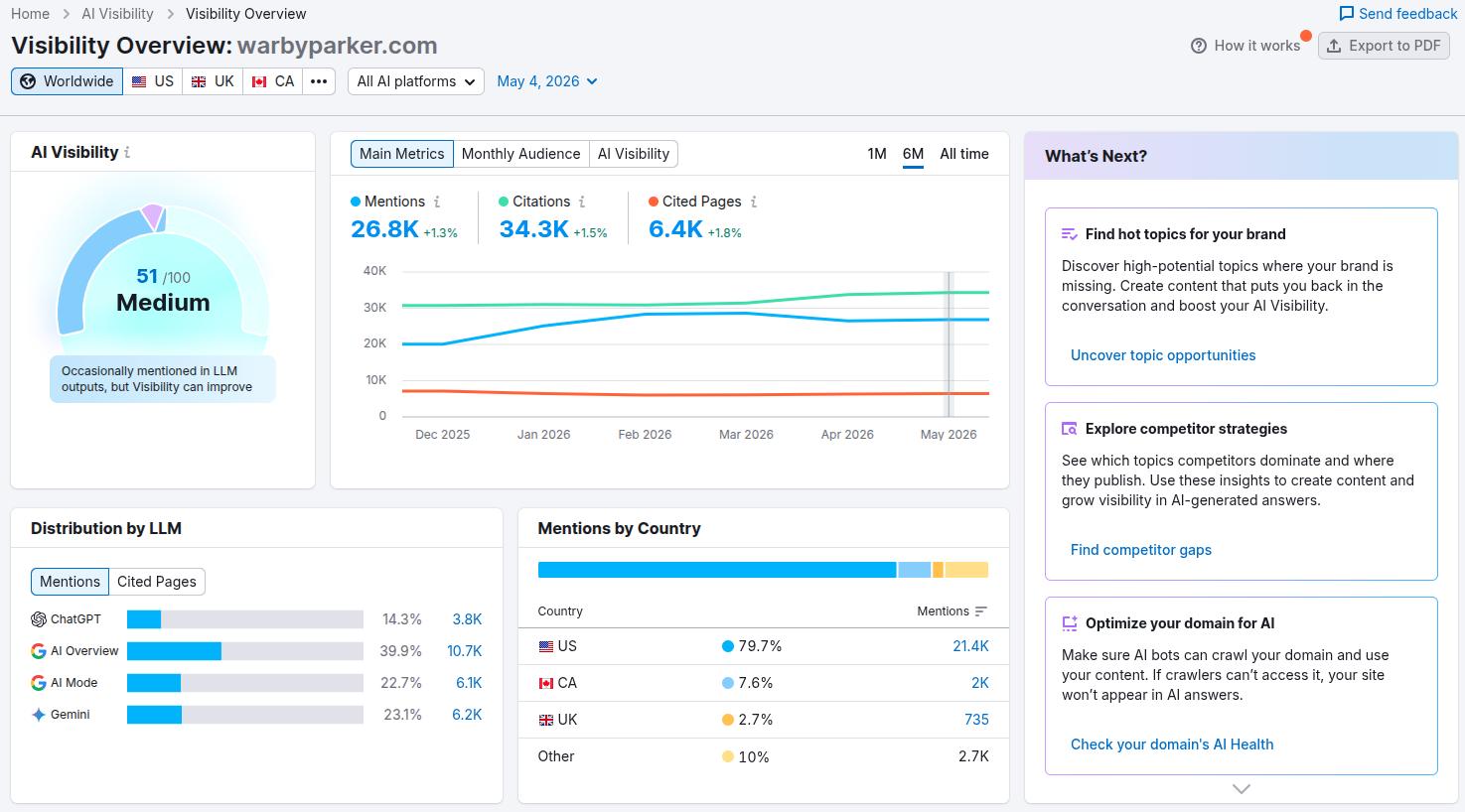Click the Gemini sparkle icon
The height and width of the screenshot is (812, 1465).
coord(39,715)
